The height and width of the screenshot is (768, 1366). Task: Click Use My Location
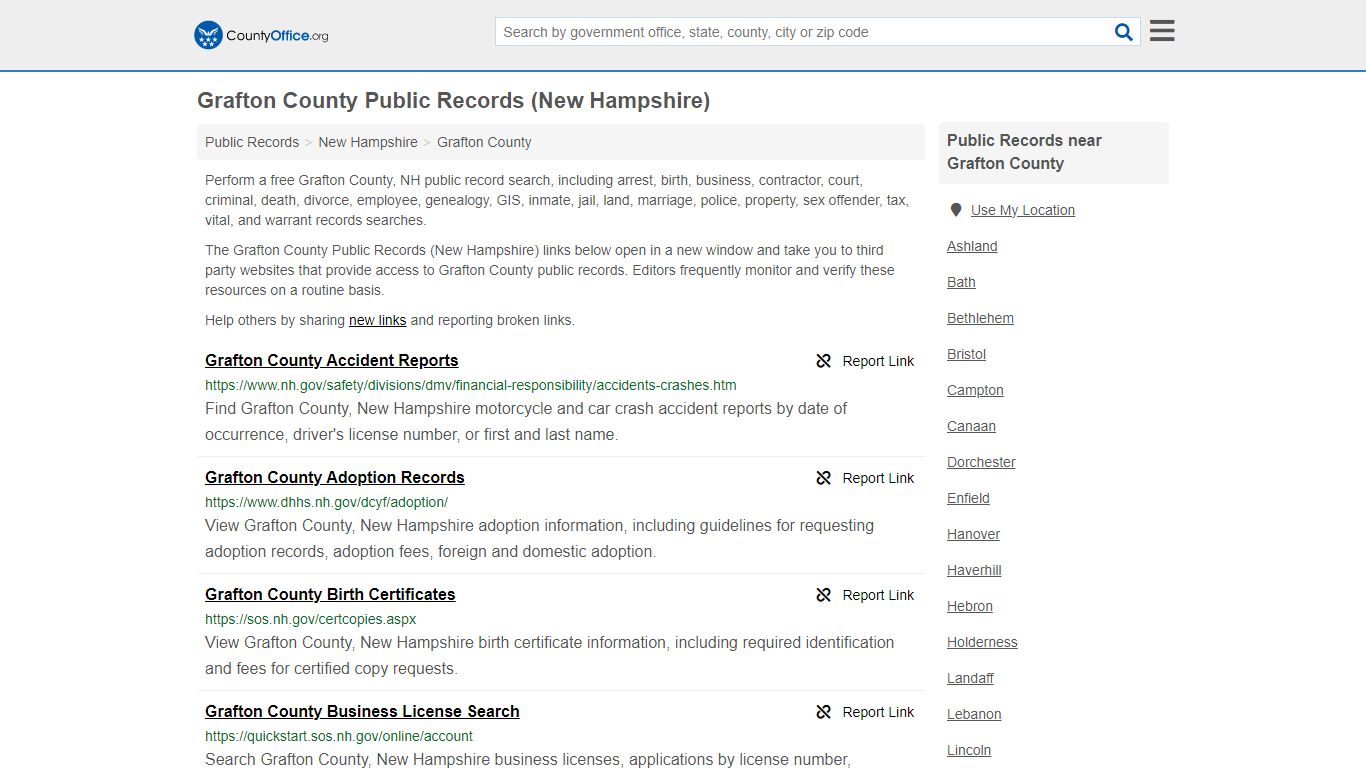[1023, 210]
